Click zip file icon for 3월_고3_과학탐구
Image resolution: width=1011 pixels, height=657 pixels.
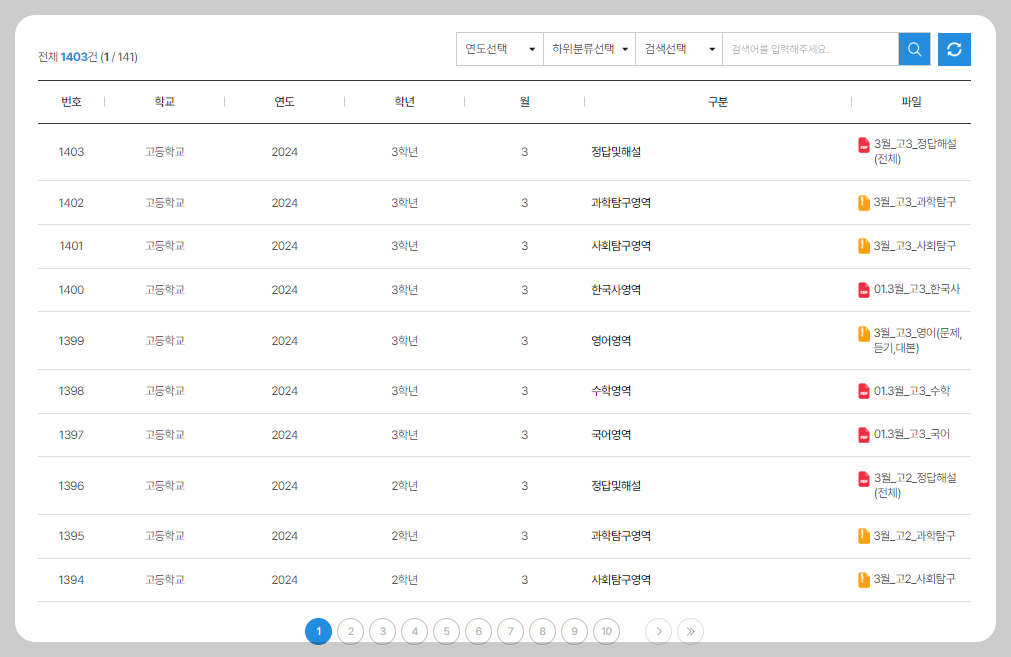coord(863,202)
